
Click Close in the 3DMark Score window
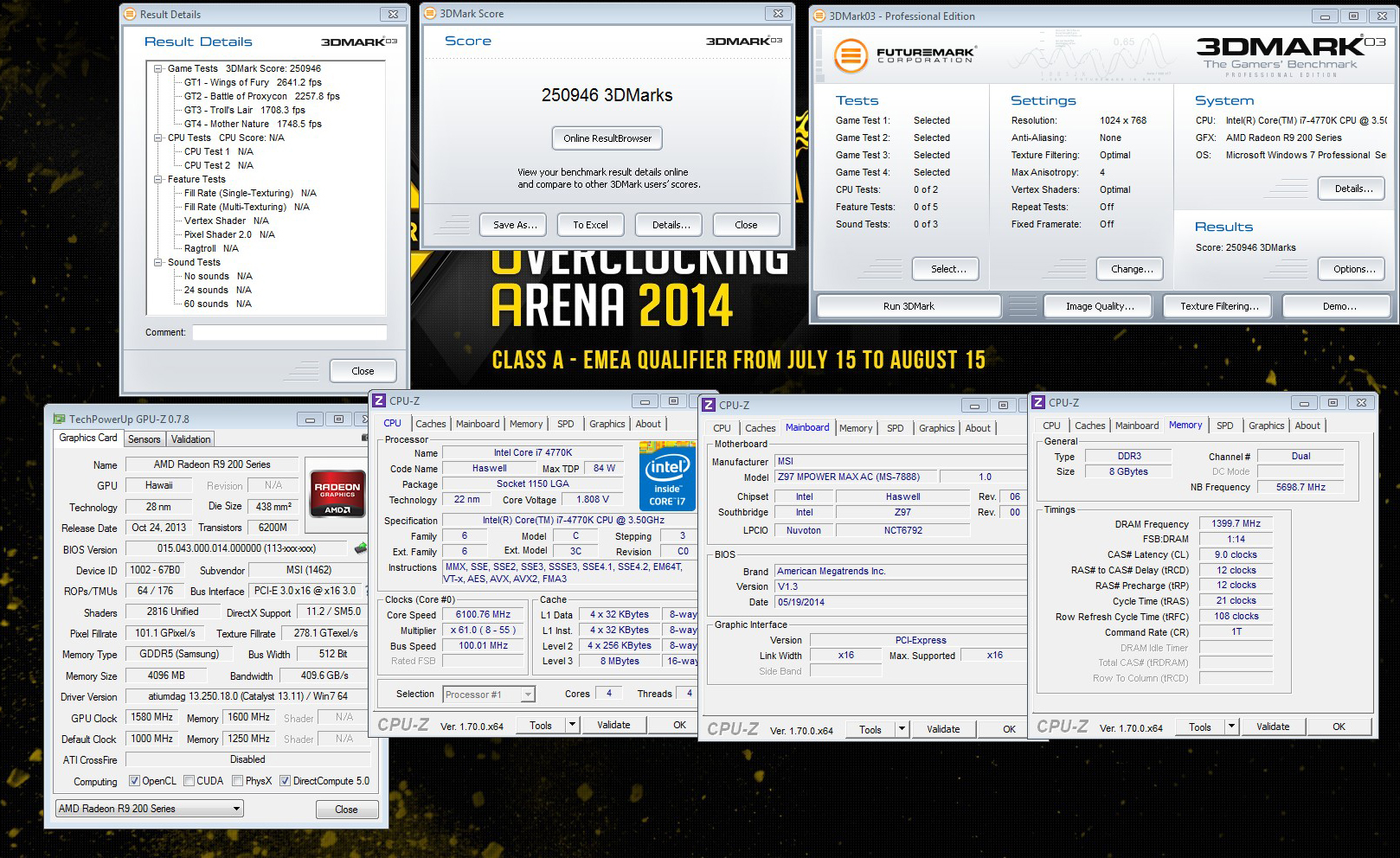(746, 225)
